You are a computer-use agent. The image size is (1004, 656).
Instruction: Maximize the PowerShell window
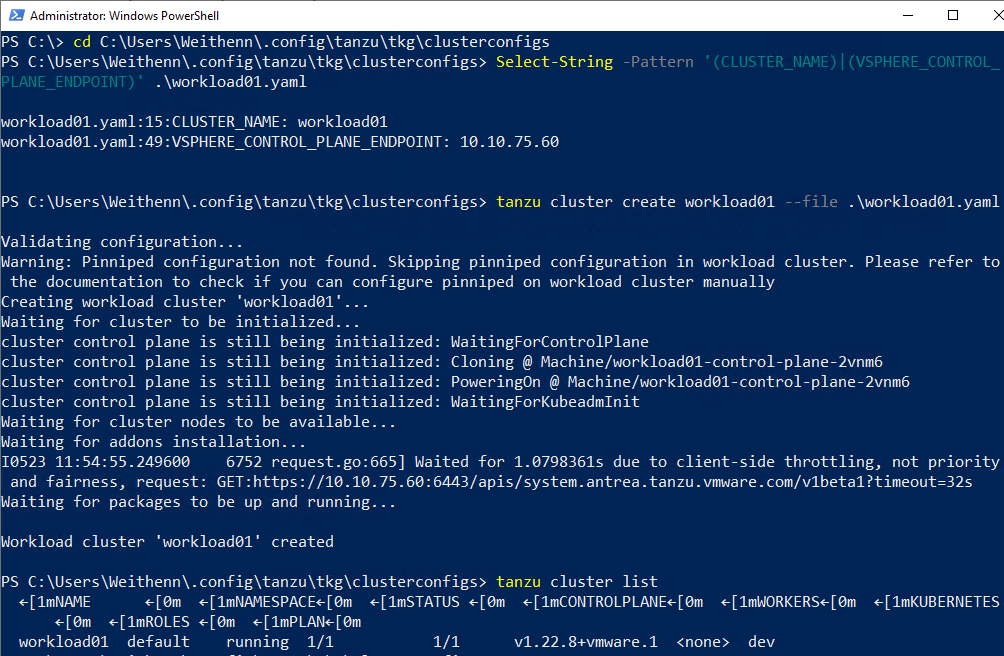pos(953,15)
